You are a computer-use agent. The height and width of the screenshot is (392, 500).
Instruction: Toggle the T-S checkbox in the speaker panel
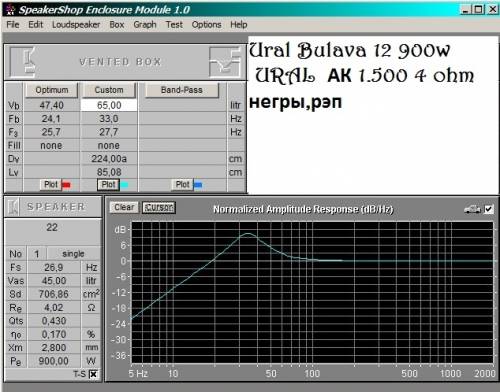(94, 374)
